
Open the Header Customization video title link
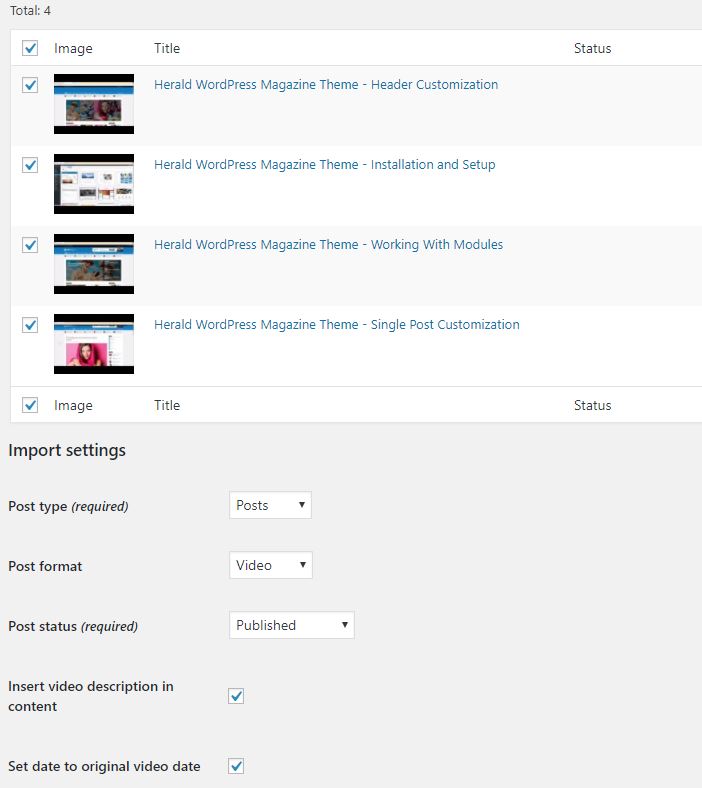coord(326,84)
